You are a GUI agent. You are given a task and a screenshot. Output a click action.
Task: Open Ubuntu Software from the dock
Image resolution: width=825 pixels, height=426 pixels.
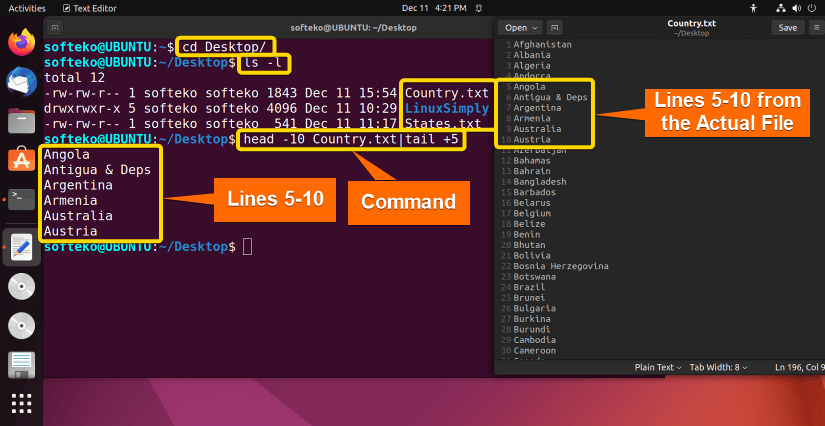pyautogui.click(x=22, y=159)
